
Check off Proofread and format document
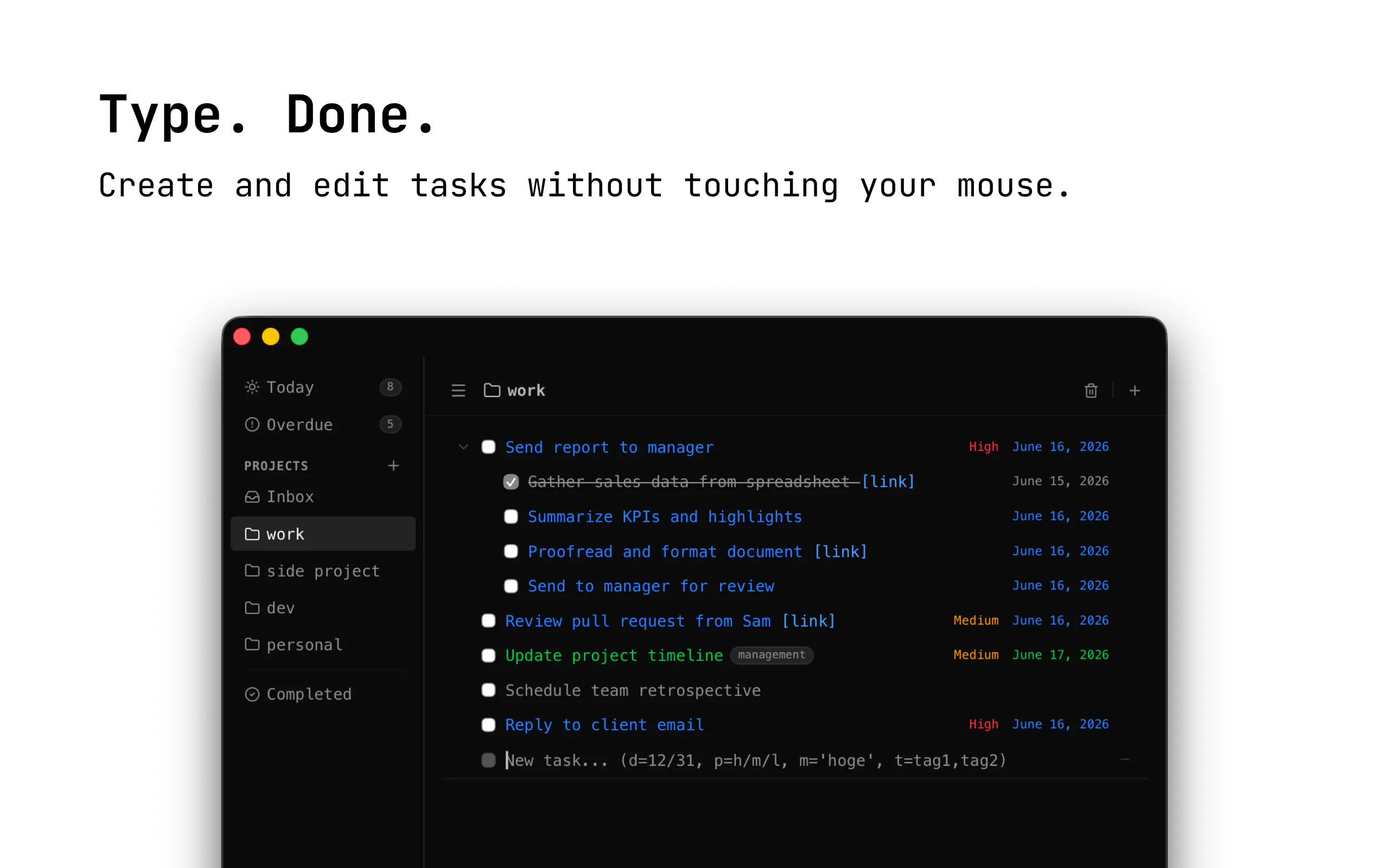(511, 551)
